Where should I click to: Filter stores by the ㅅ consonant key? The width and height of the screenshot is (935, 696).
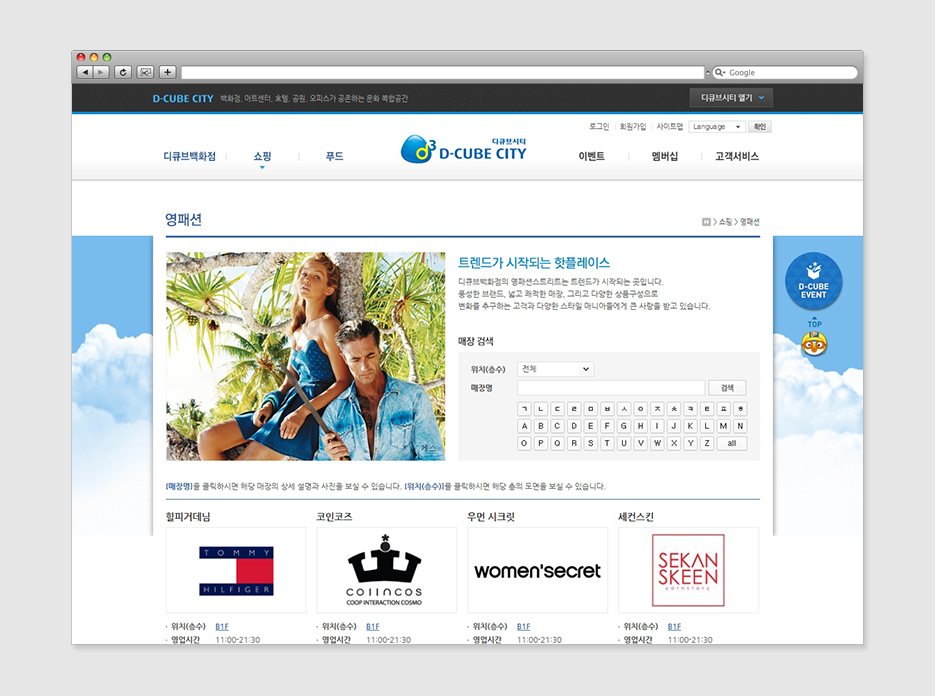coord(624,409)
